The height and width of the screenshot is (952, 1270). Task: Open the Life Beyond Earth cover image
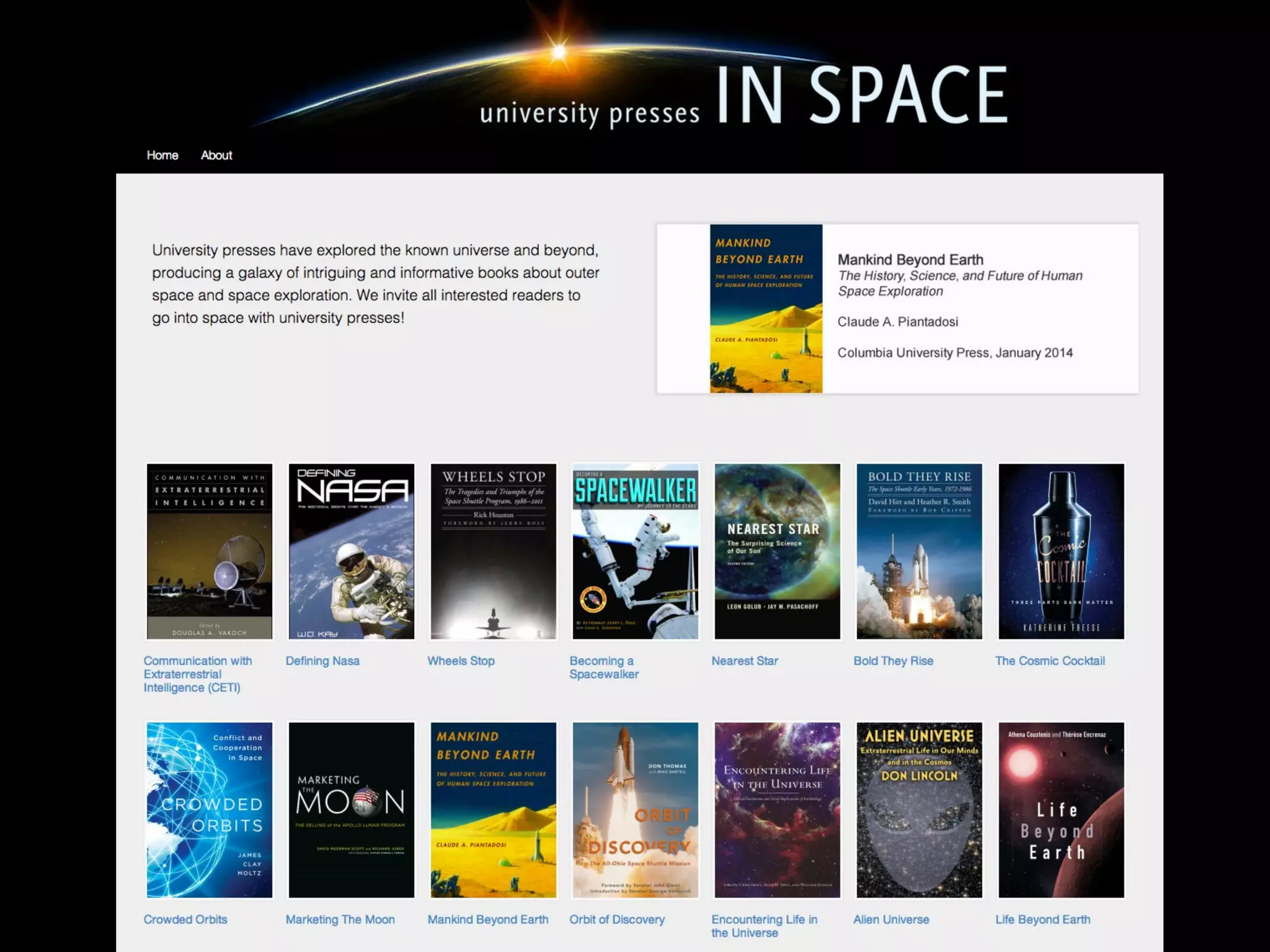point(1061,809)
